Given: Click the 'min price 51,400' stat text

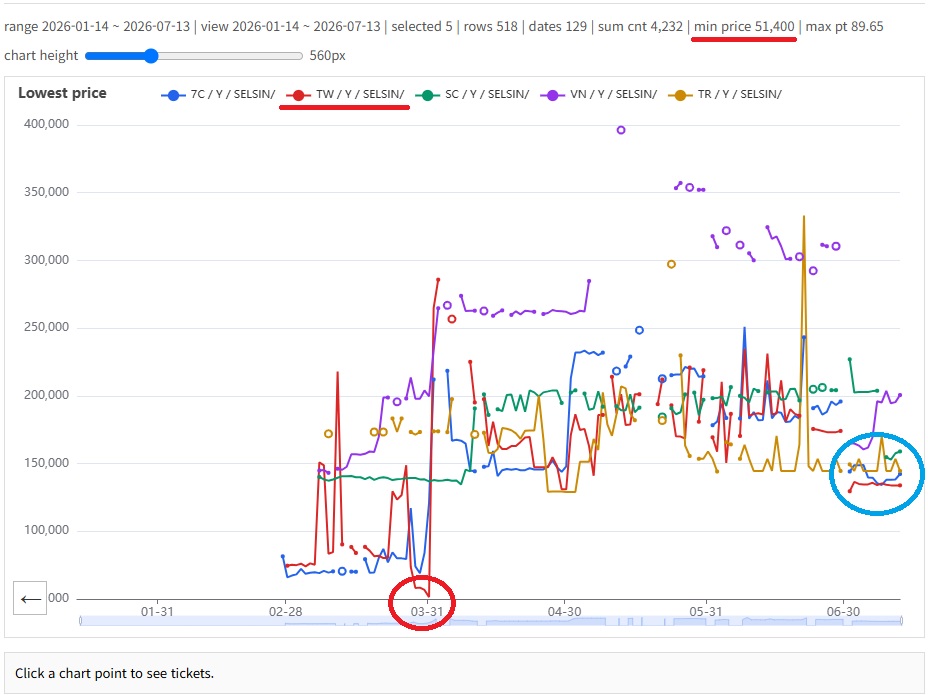Looking at the screenshot, I should [x=744, y=27].
